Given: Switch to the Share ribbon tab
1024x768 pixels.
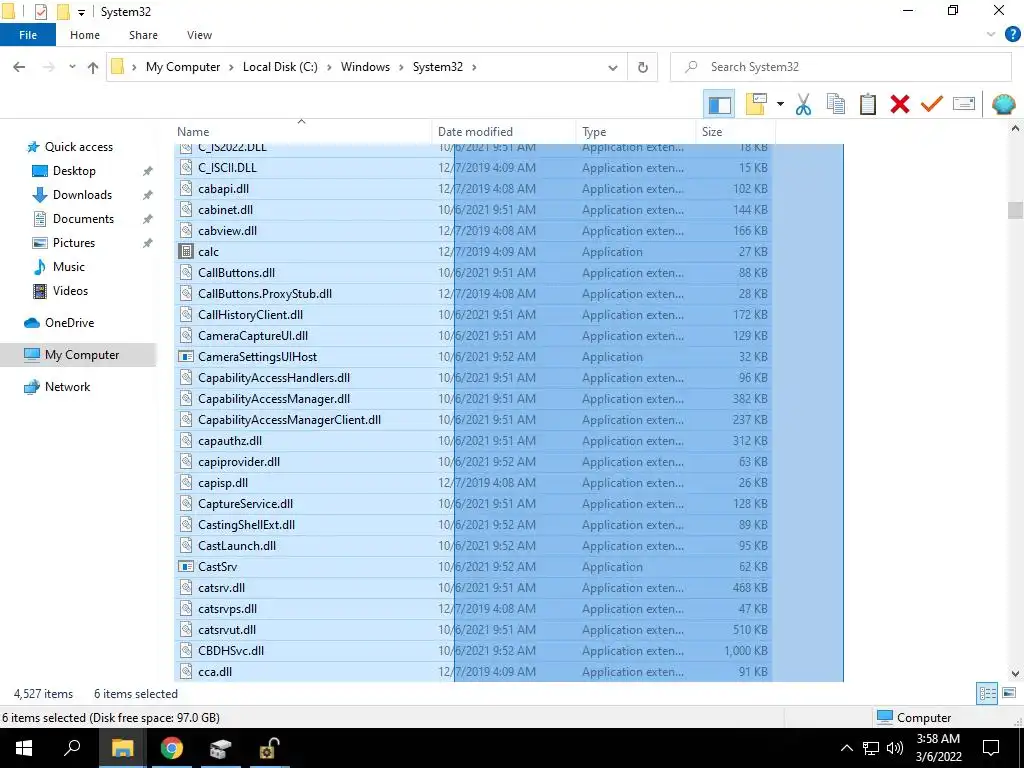Looking at the screenshot, I should pyautogui.click(x=143, y=35).
